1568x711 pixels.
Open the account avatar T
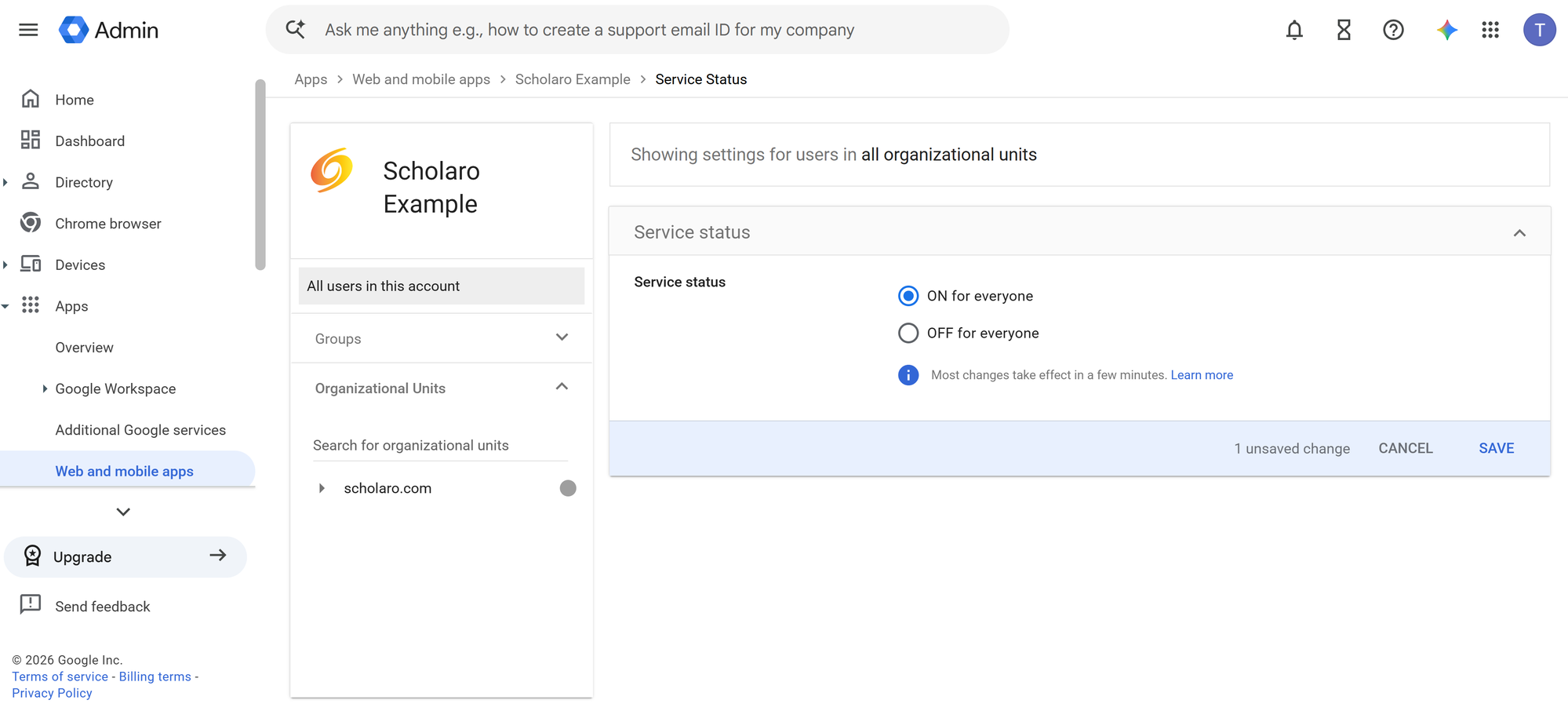point(1539,30)
